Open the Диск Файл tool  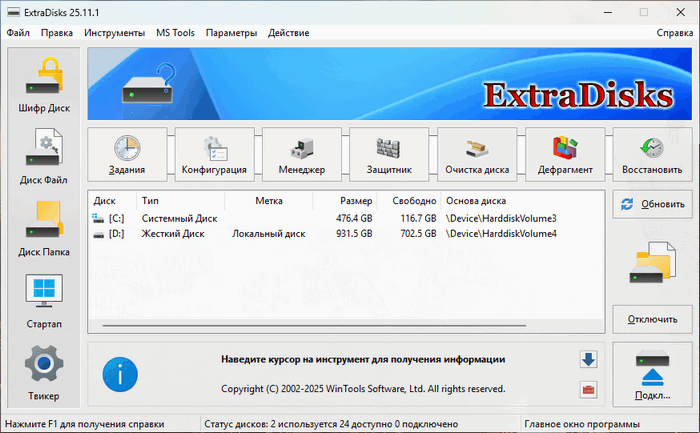pyautogui.click(x=44, y=157)
